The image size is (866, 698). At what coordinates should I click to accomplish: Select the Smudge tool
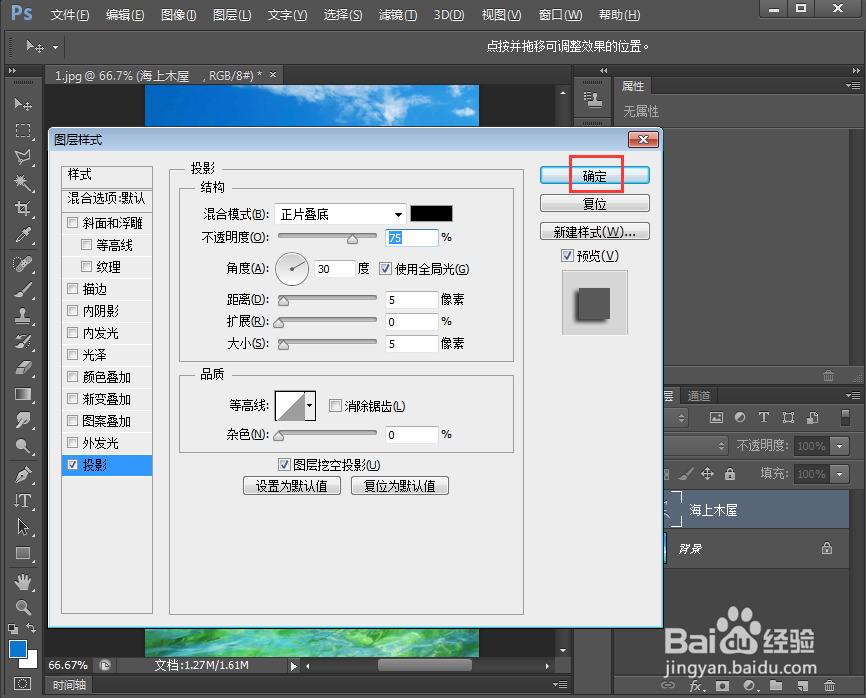pyautogui.click(x=23, y=420)
